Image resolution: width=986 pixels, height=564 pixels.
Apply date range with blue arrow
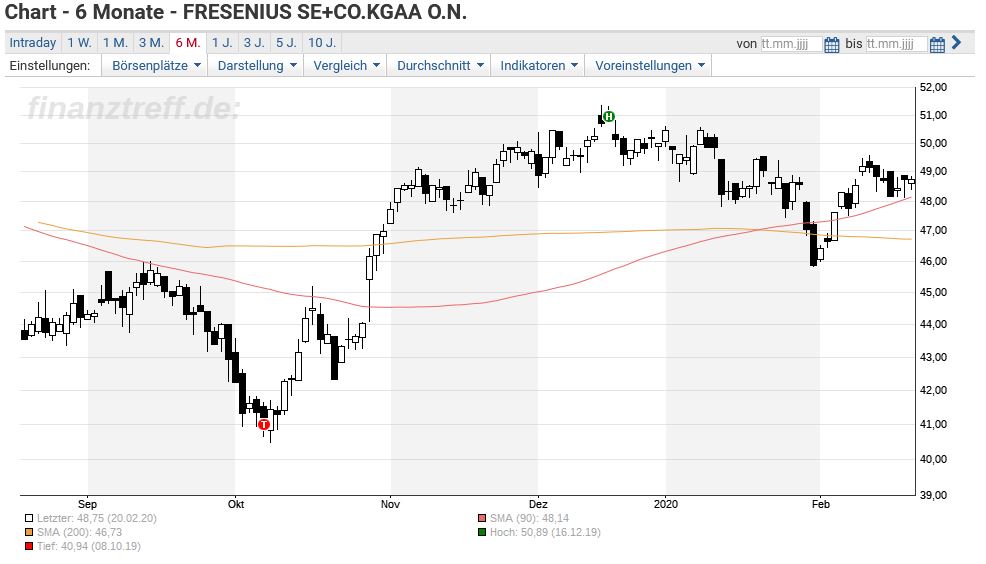(956, 43)
